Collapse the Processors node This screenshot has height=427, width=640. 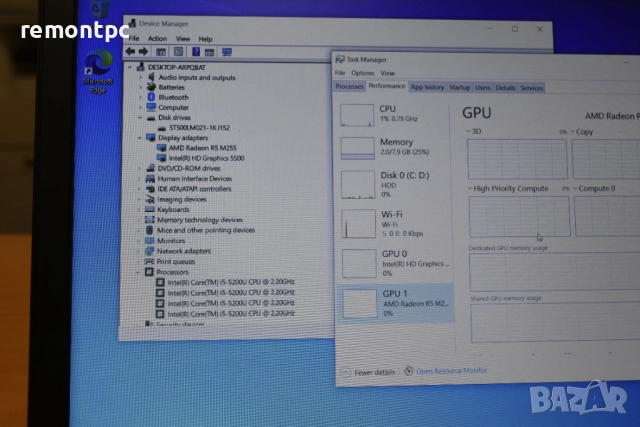138,272
